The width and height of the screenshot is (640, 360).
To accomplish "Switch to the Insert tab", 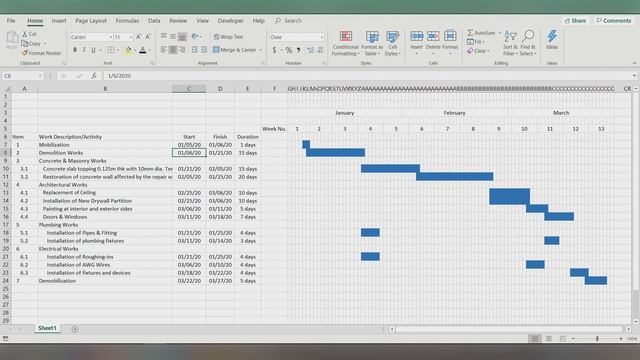I will [59, 20].
